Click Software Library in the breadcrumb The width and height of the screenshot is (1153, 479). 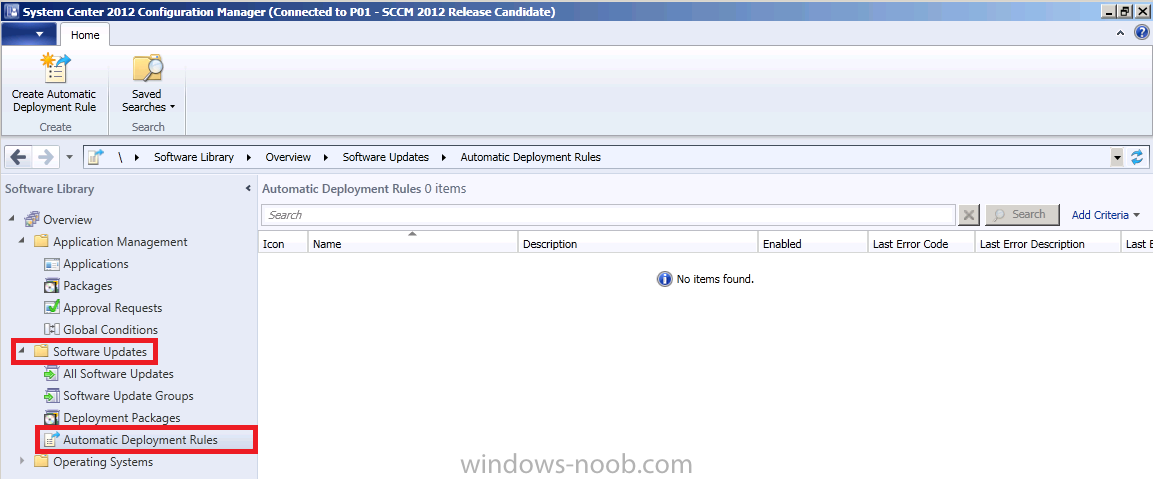click(194, 157)
